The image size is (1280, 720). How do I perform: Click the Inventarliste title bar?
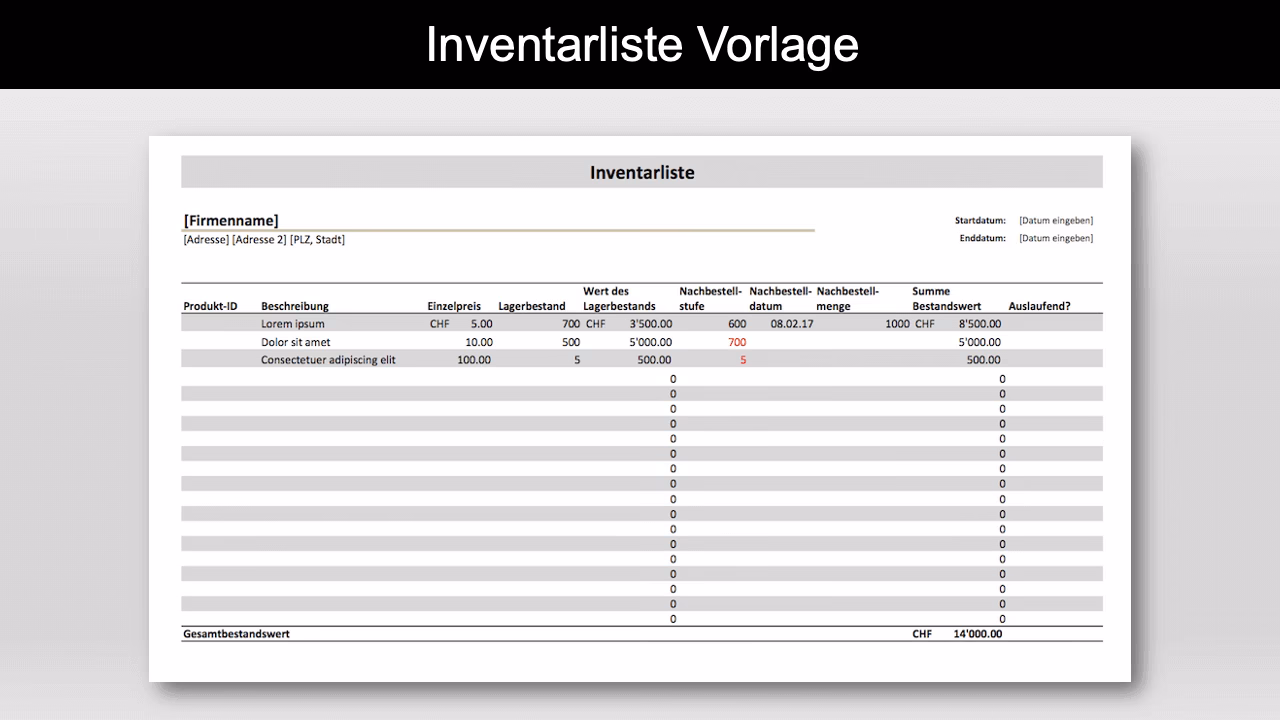click(641, 171)
